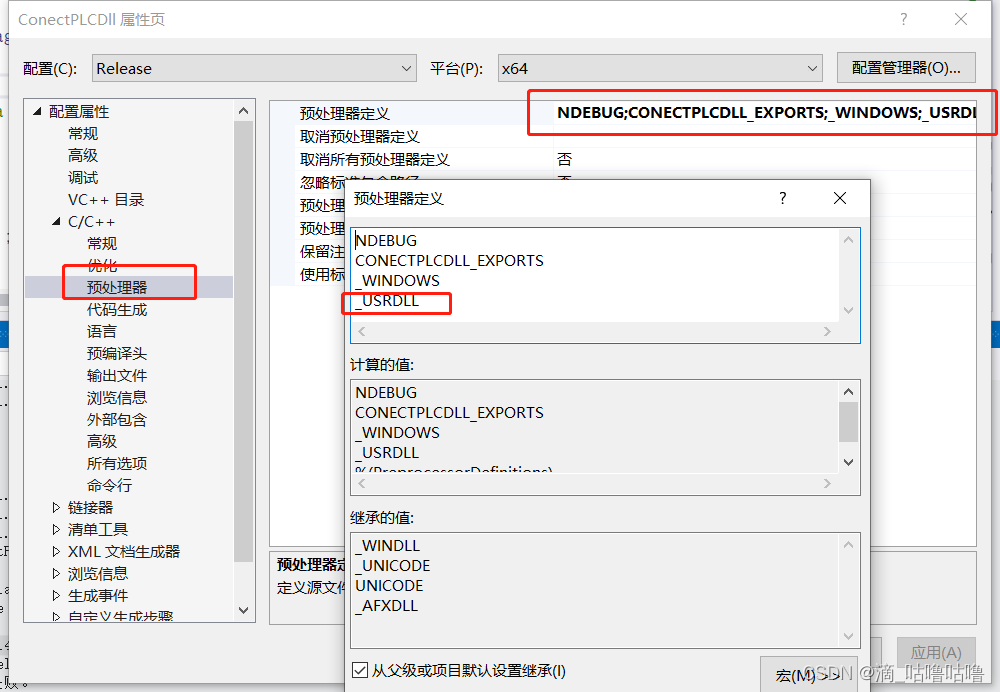This screenshot has height=692, width=1000.
Task: Select the 命令行 tree item
Action: pyautogui.click(x=110, y=485)
